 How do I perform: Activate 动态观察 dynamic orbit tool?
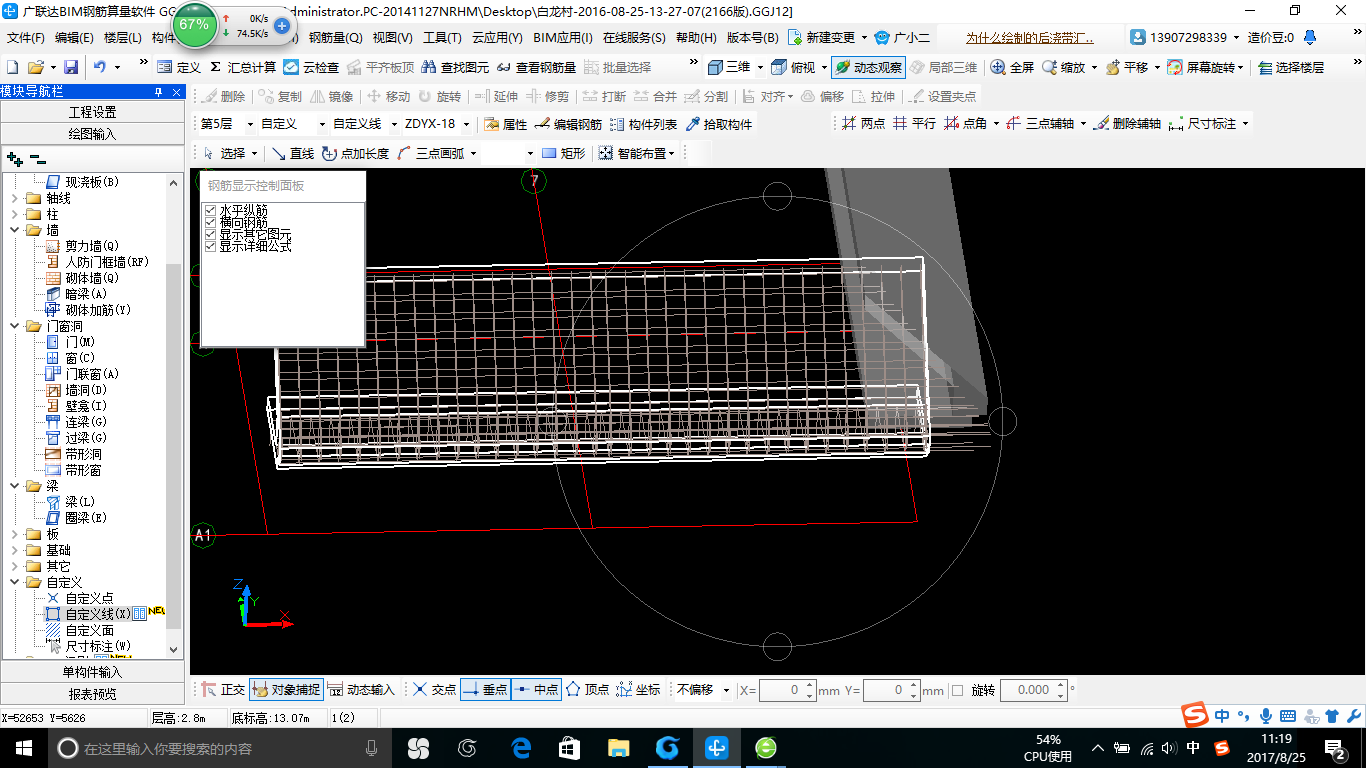868,67
